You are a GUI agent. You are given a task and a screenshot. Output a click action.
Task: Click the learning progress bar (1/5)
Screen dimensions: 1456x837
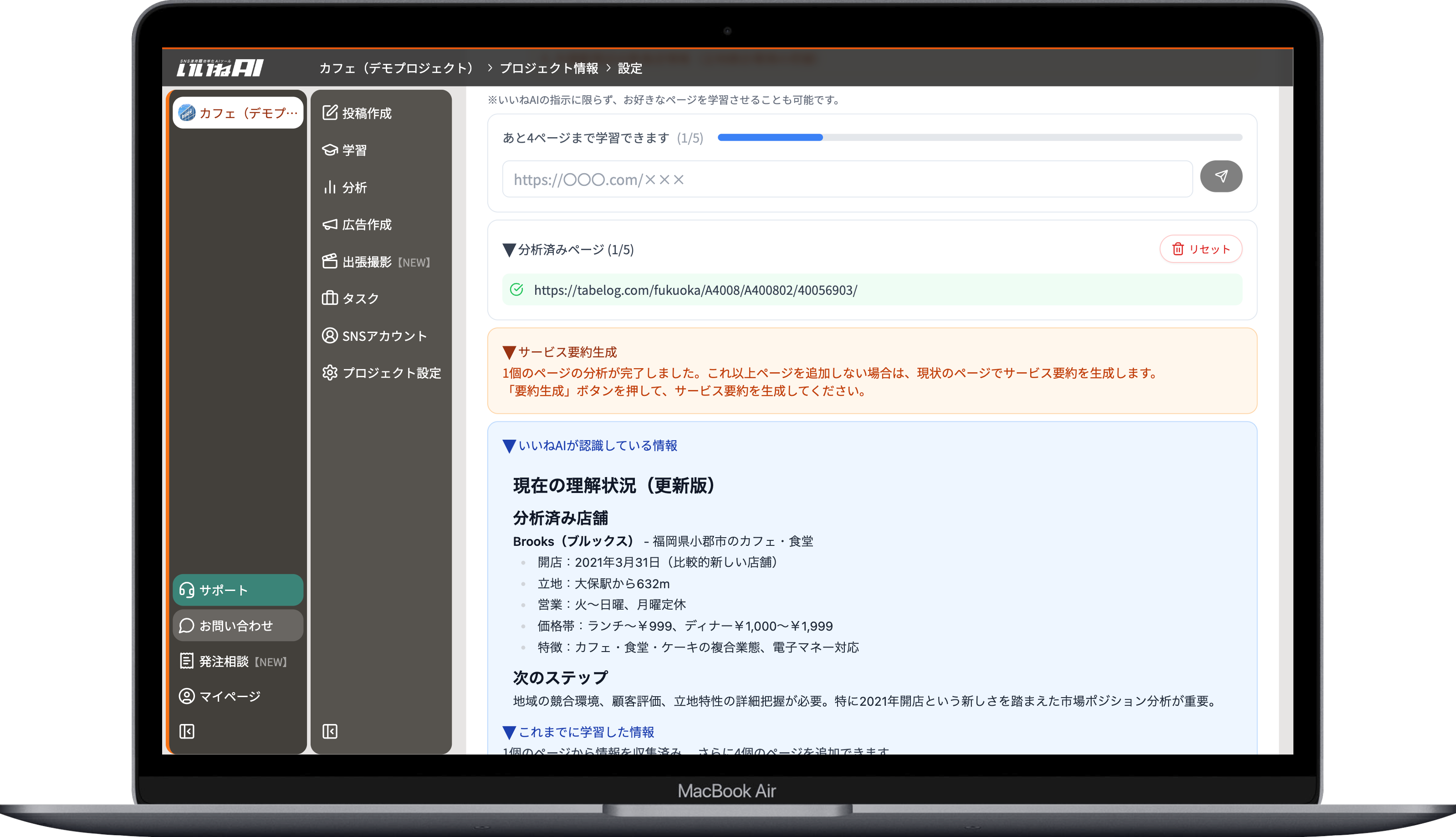click(980, 138)
